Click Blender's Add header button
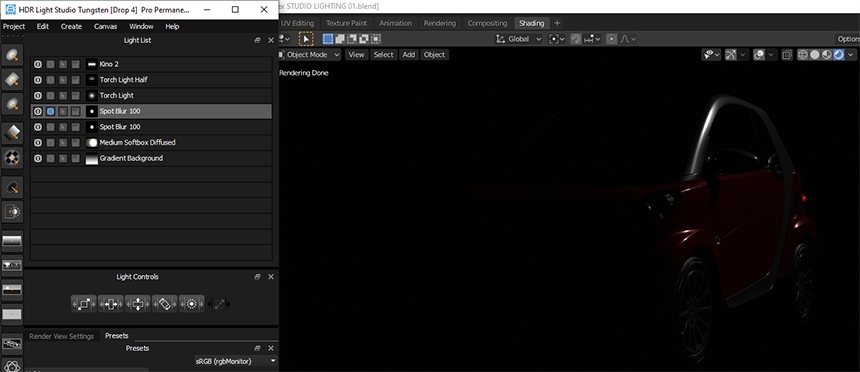 409,54
